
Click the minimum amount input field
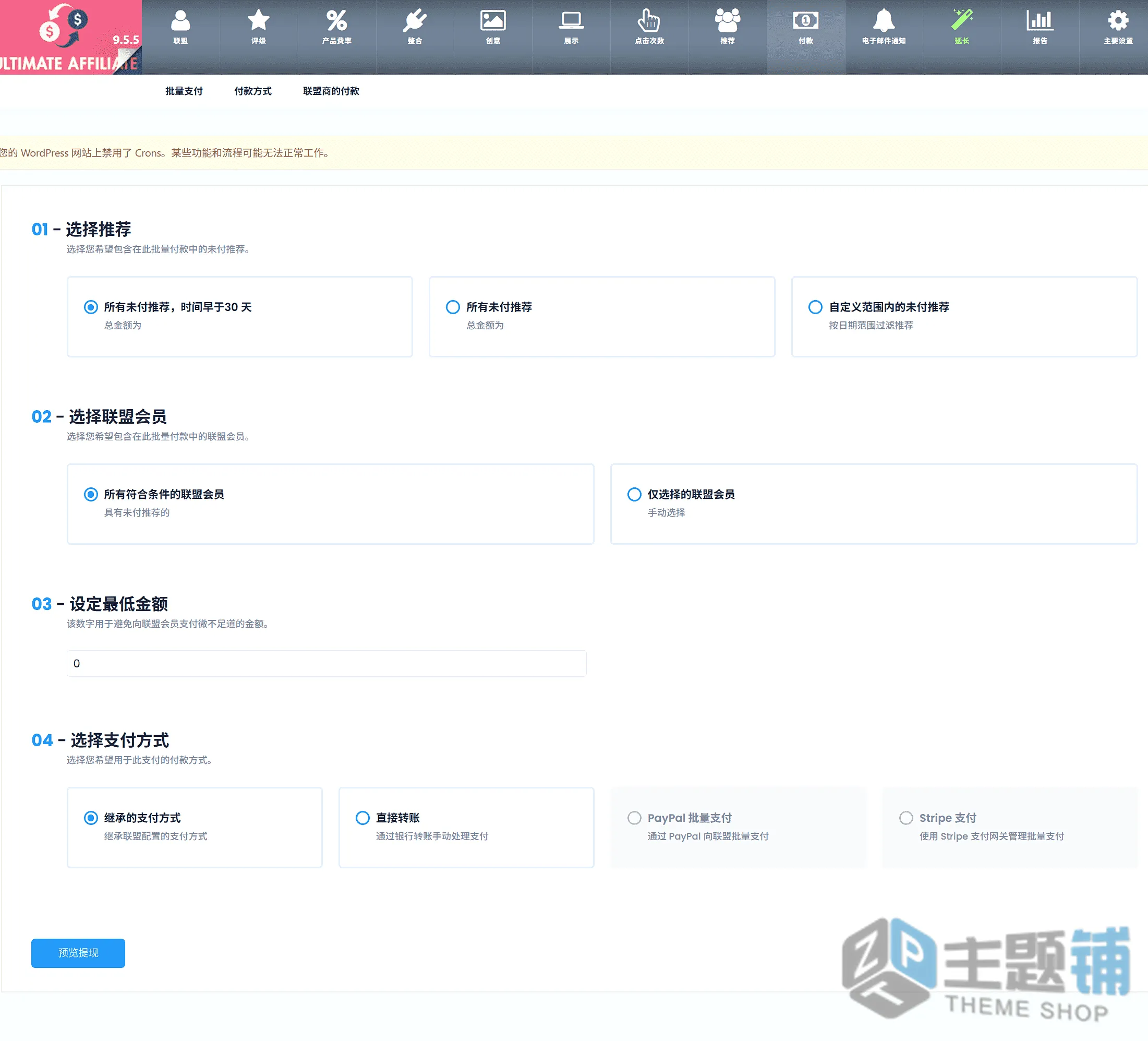[327, 664]
